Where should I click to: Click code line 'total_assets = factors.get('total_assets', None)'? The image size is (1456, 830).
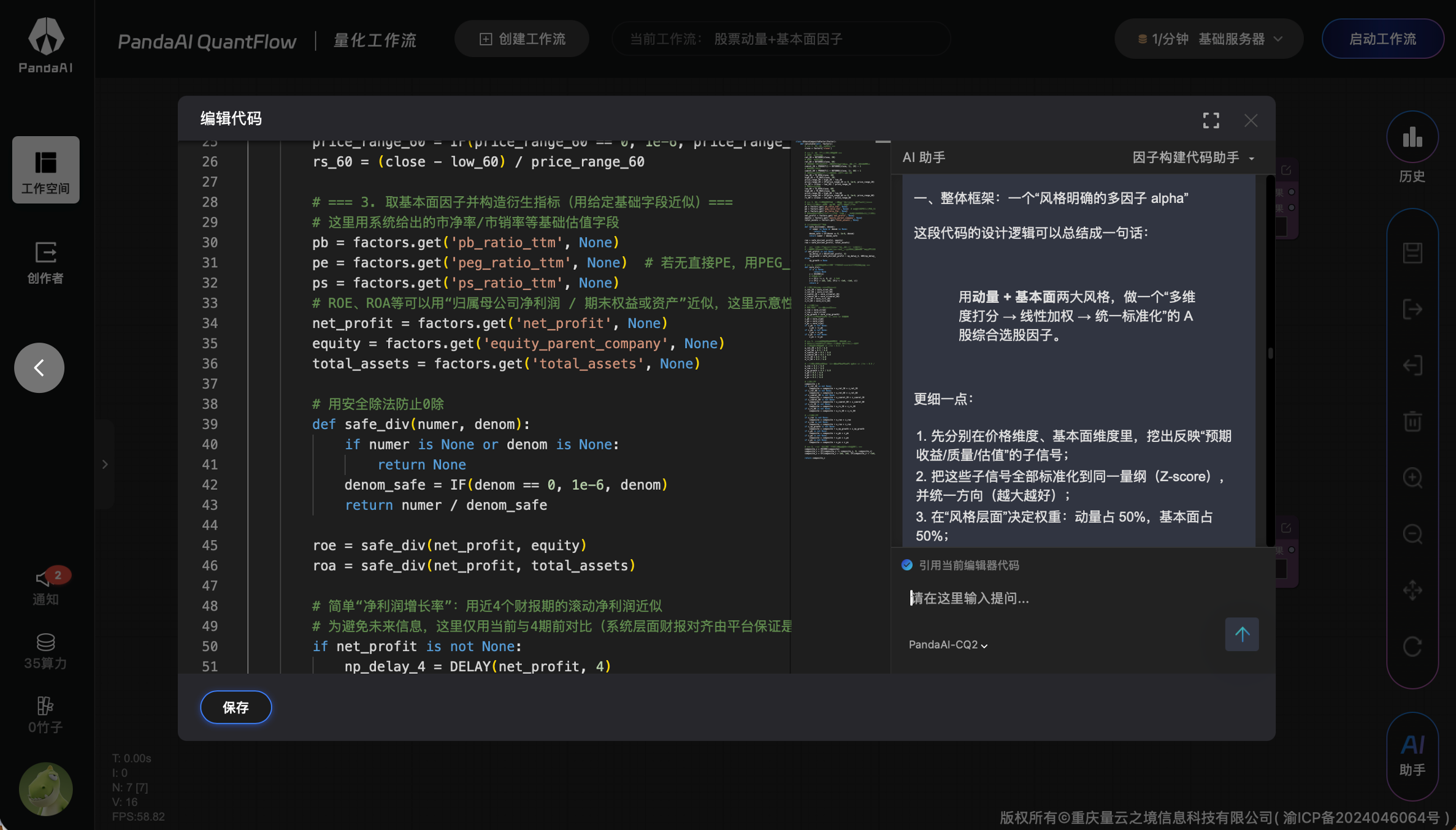506,364
